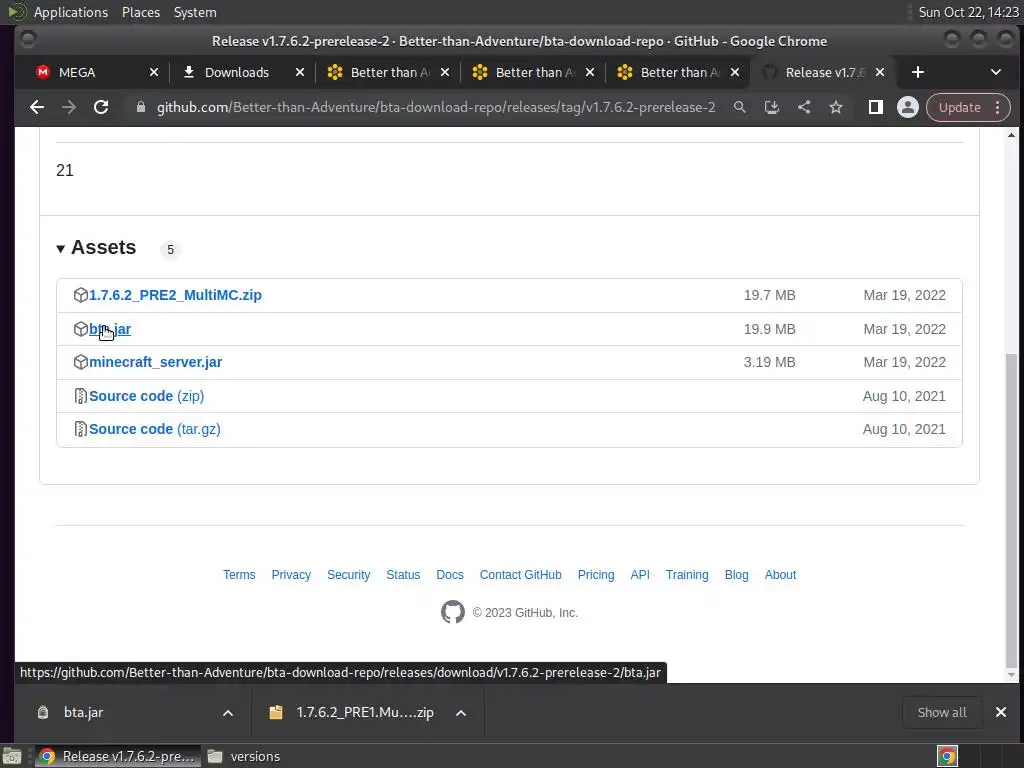Open the System menu

tap(195, 12)
